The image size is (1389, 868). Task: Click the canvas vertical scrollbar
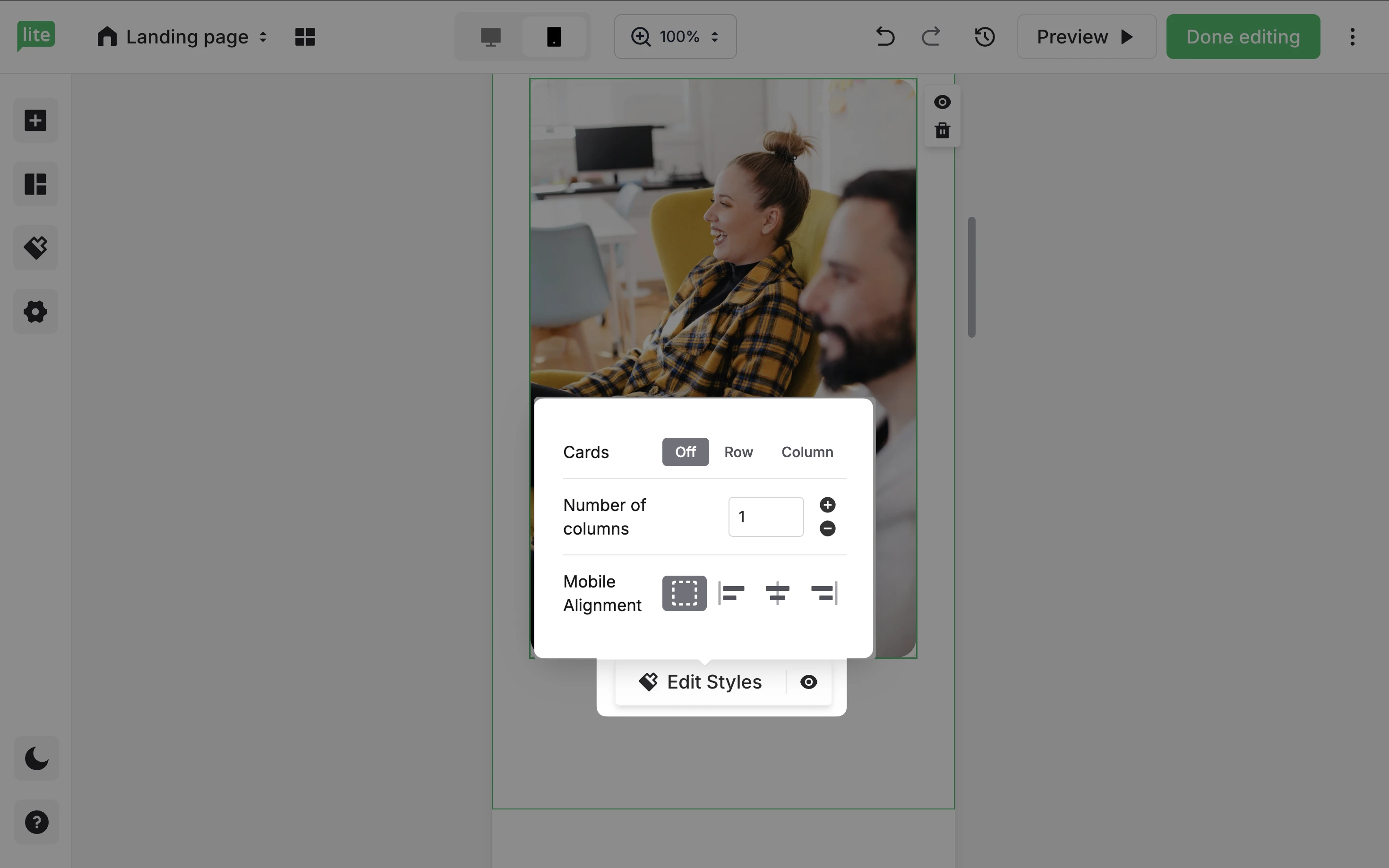point(971,277)
